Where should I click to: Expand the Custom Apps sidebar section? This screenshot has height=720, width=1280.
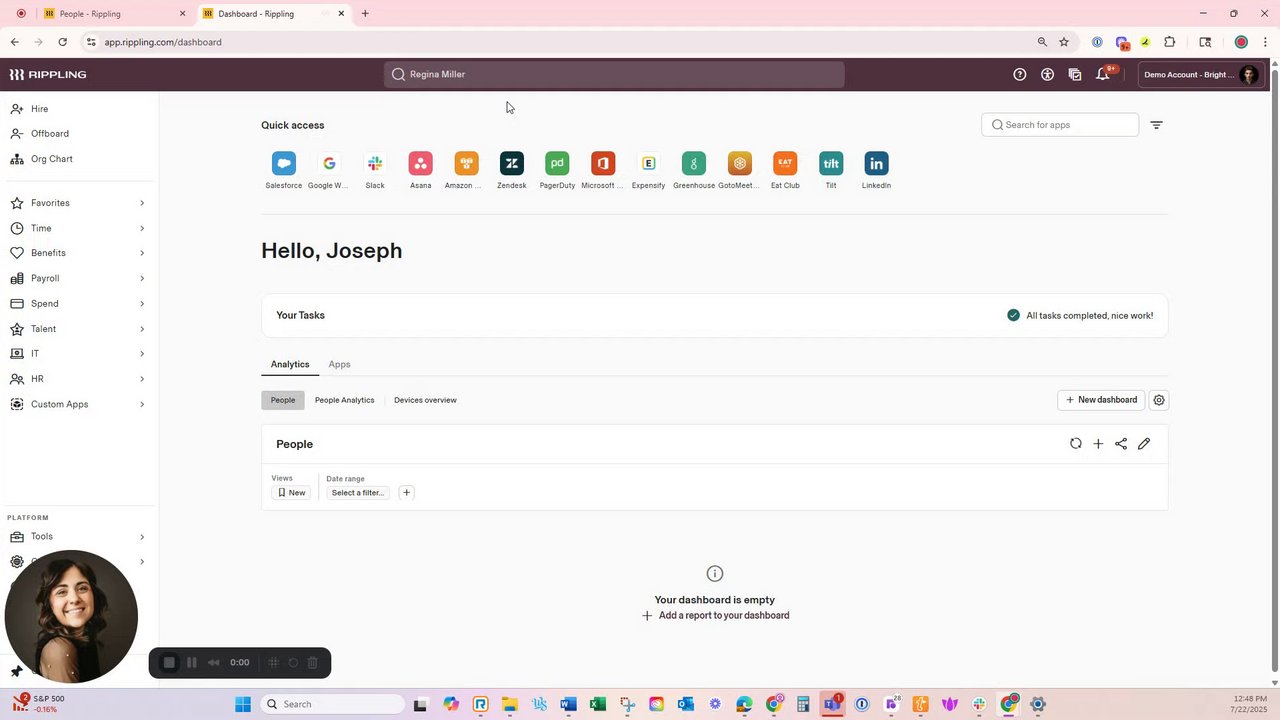[x=78, y=404]
